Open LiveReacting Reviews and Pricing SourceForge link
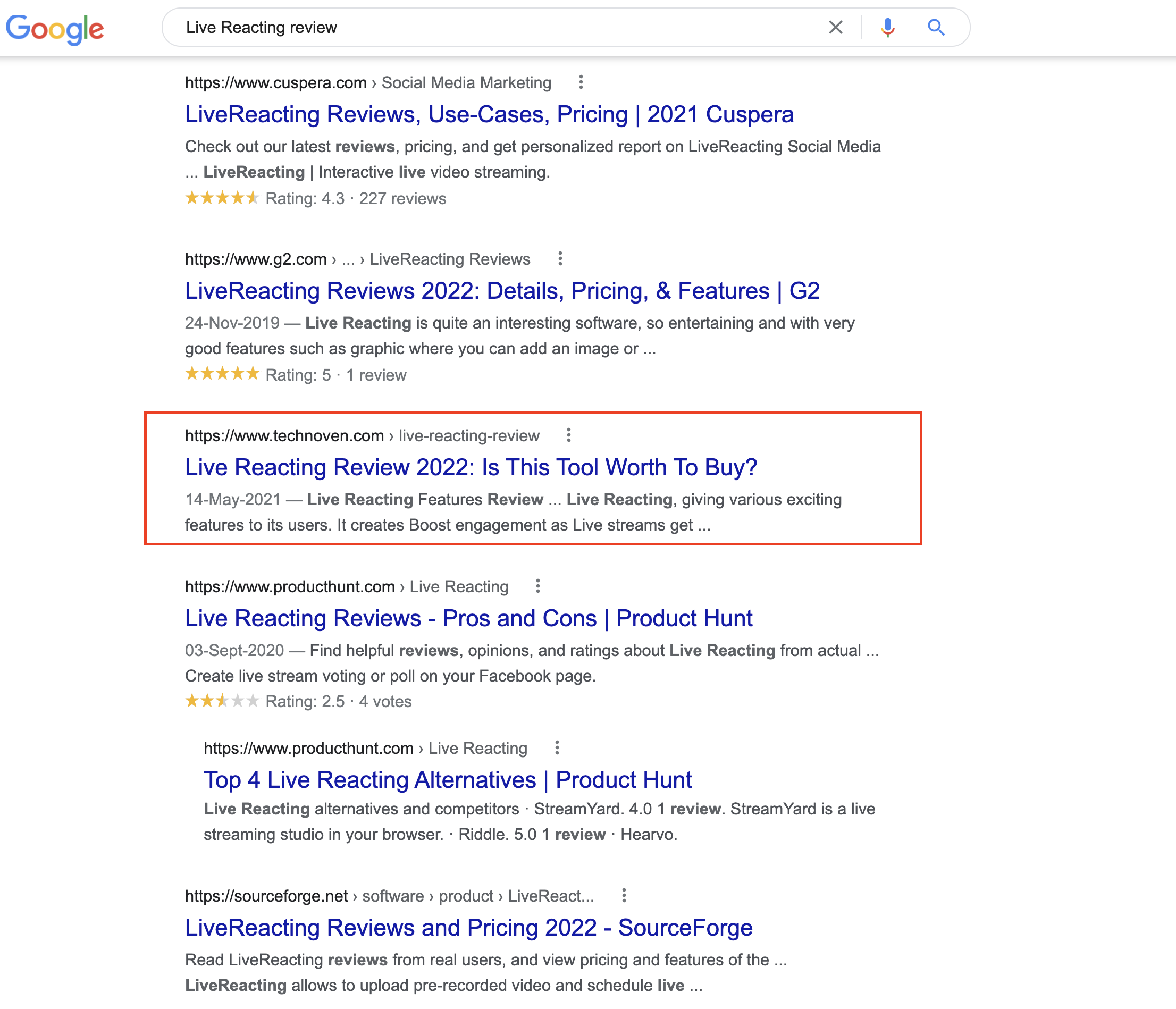The width and height of the screenshot is (1176, 1009). point(468,928)
